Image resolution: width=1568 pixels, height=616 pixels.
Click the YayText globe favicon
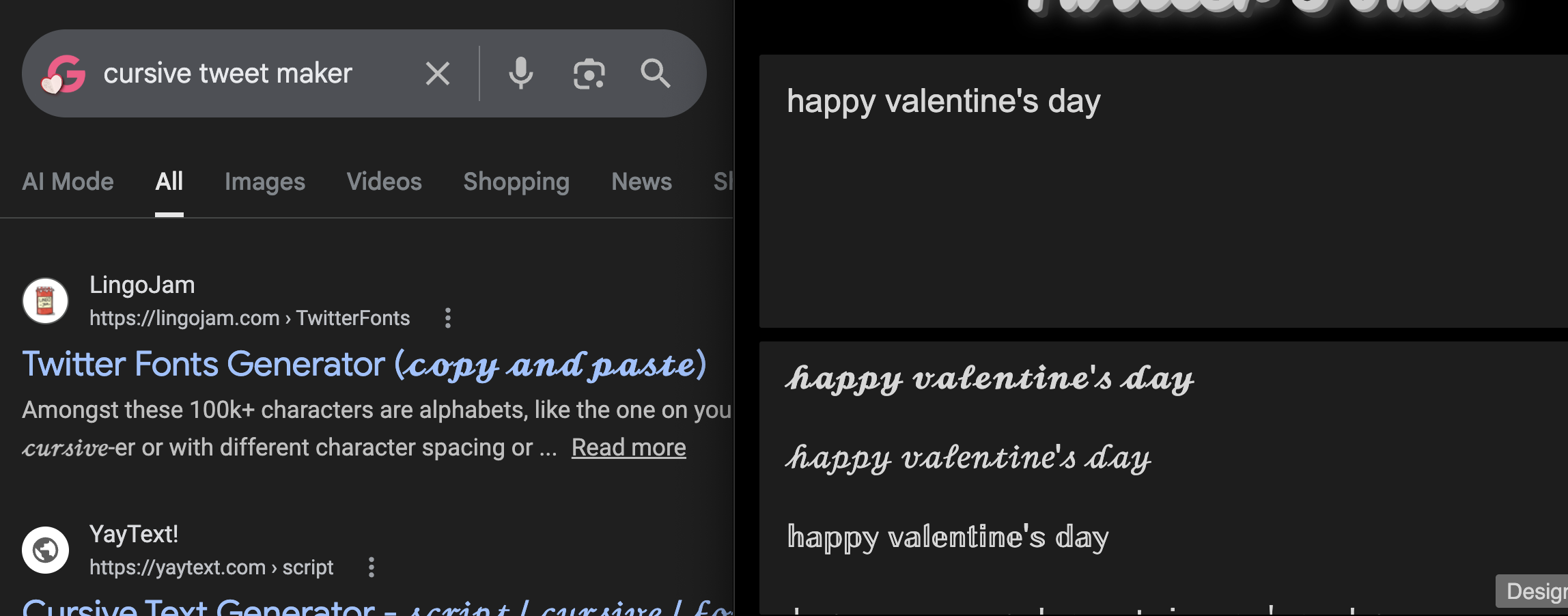(x=45, y=550)
